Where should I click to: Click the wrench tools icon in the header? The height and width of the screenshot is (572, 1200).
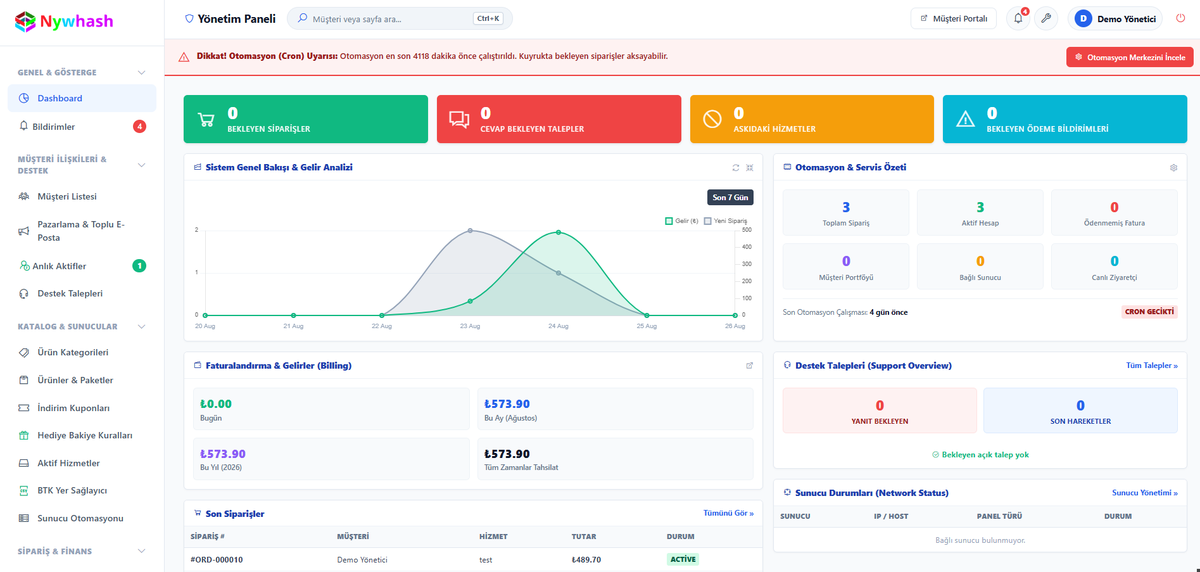pos(1046,18)
